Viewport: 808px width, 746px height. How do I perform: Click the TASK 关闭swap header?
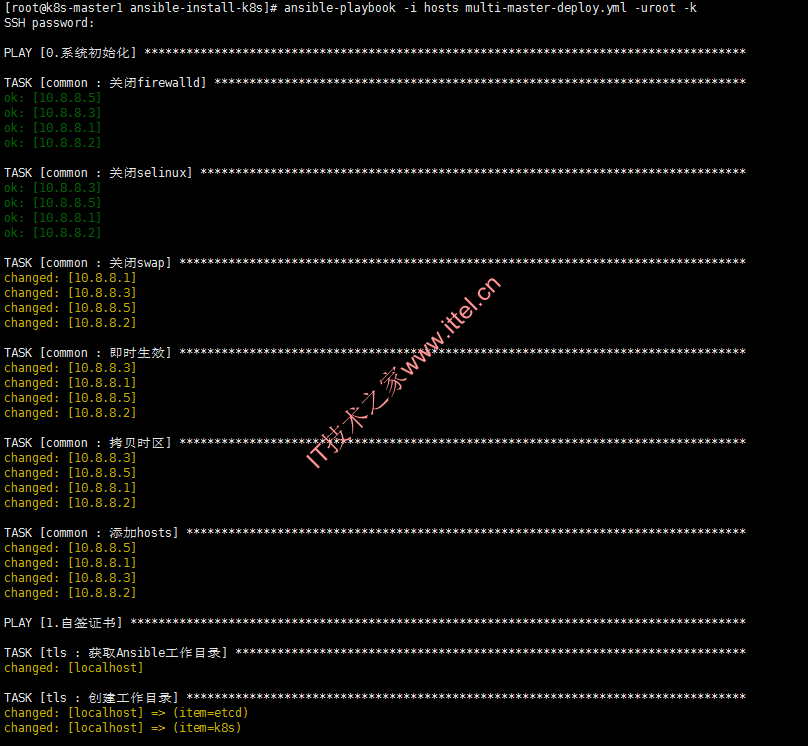tap(375, 263)
